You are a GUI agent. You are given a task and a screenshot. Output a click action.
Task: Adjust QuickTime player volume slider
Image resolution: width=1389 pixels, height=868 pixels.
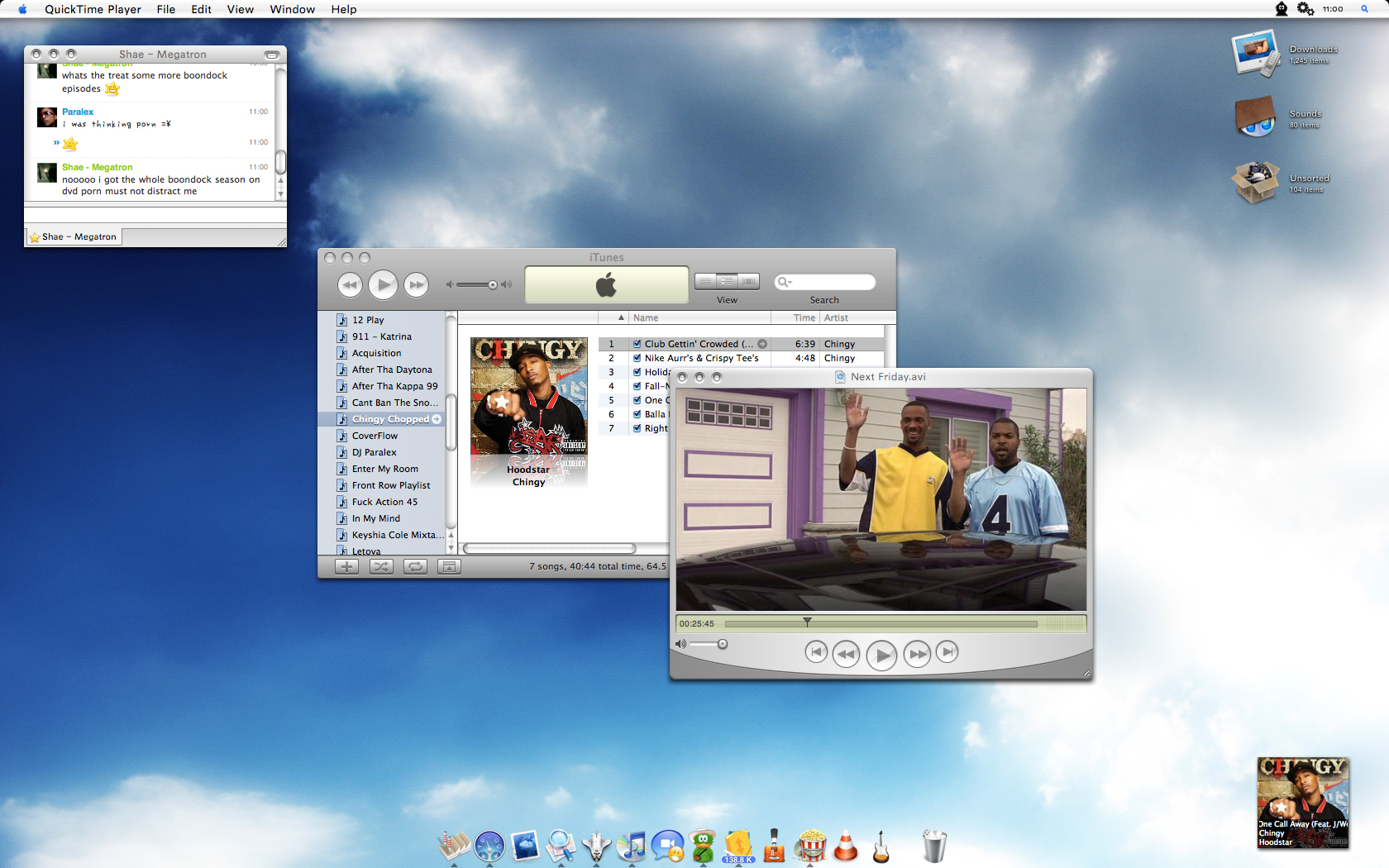[x=709, y=644]
